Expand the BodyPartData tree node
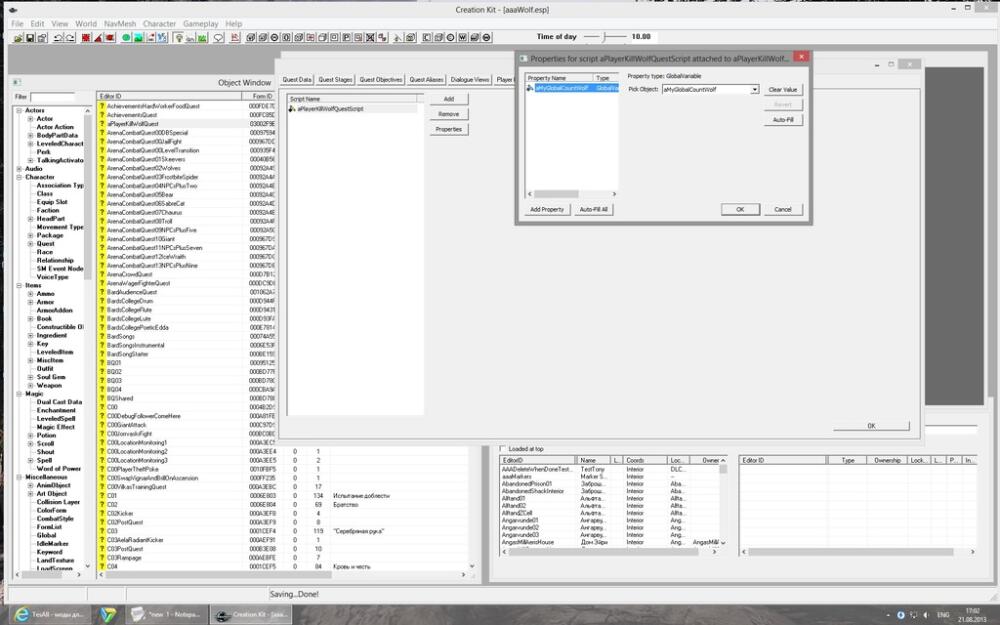Image resolution: width=1000 pixels, height=625 pixels. click(x=30, y=135)
